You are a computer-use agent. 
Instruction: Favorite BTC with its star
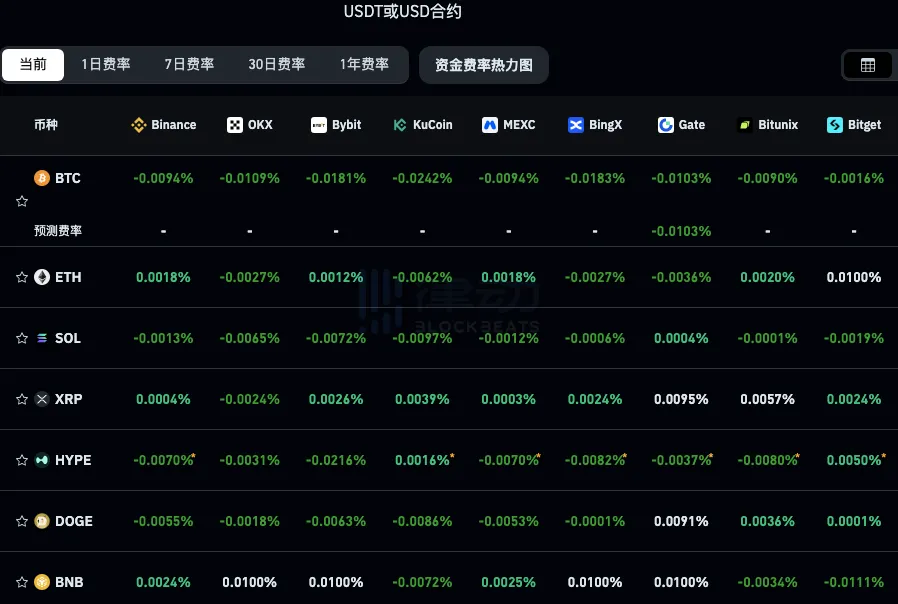click(22, 201)
